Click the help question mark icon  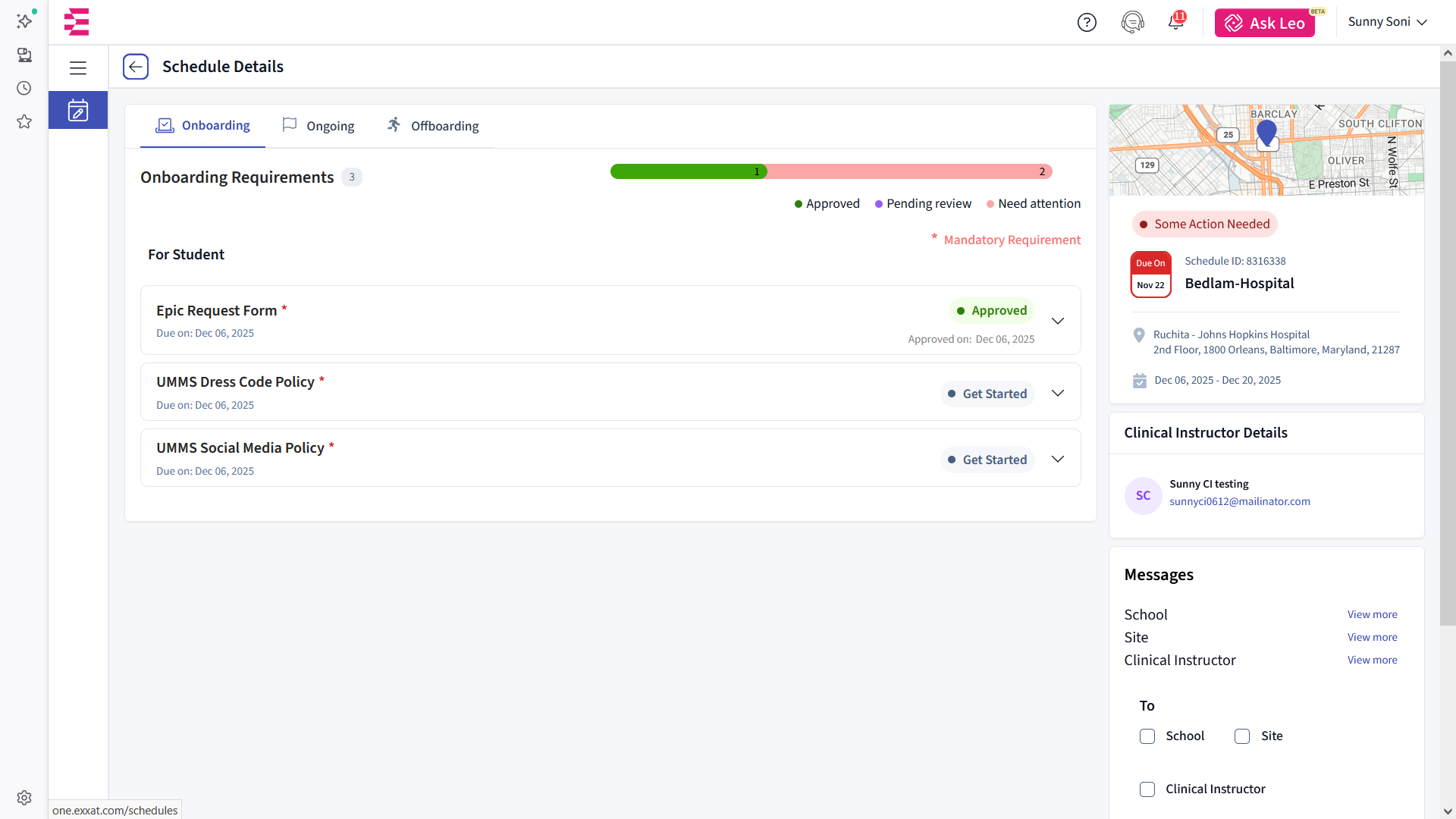click(1087, 23)
